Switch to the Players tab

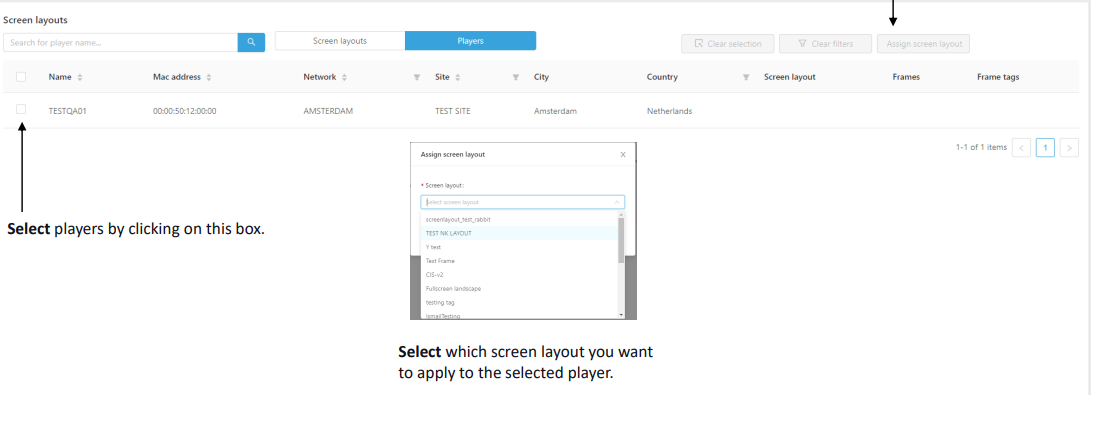point(470,41)
